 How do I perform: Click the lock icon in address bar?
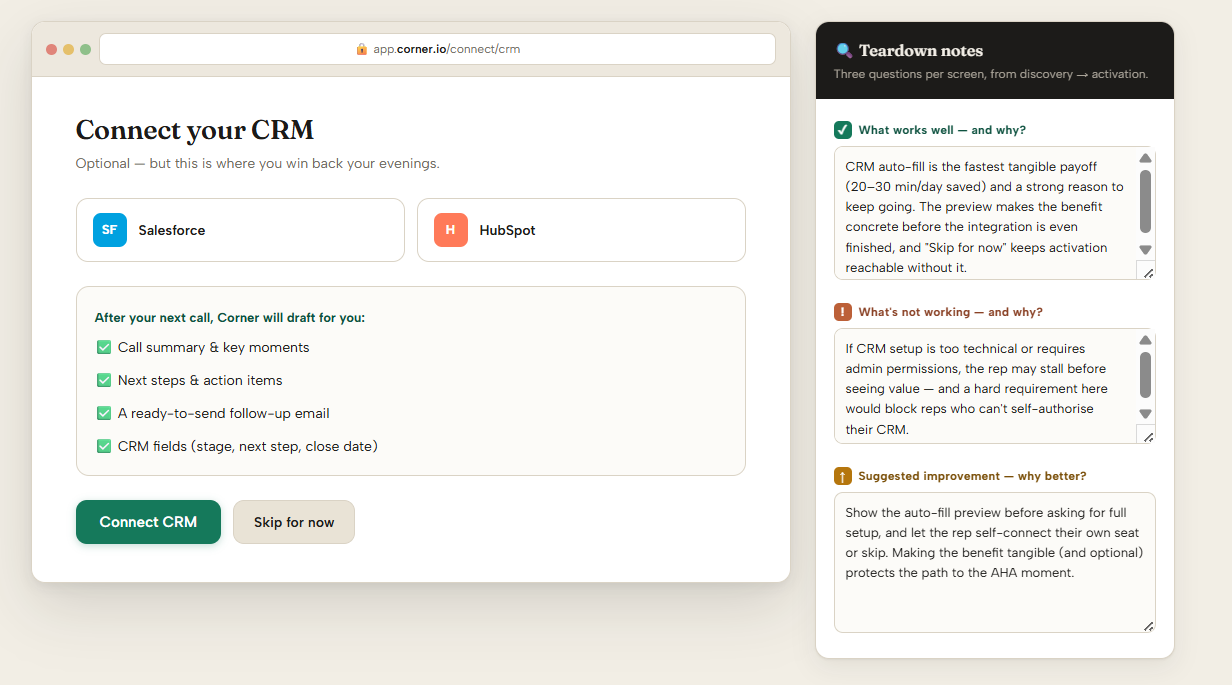[362, 49]
